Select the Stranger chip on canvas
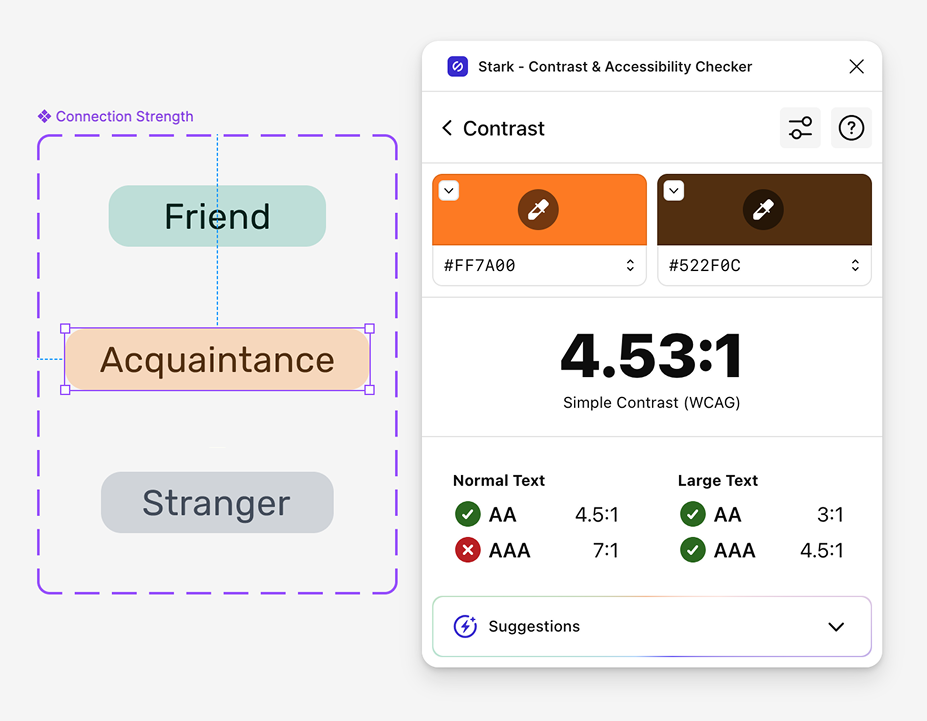Screen dimensions: 927x721 pos(217,502)
